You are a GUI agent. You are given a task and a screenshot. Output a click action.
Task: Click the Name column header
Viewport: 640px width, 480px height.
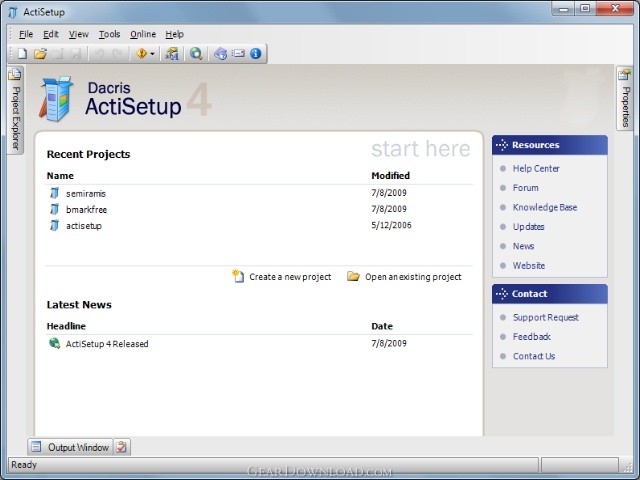[60, 176]
